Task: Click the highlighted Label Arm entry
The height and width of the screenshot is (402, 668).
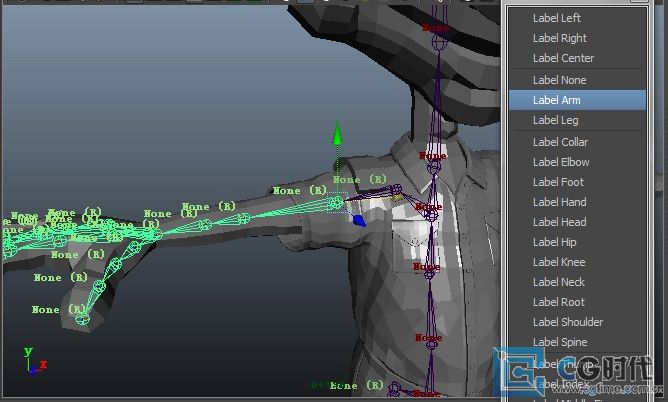Action: pos(577,100)
